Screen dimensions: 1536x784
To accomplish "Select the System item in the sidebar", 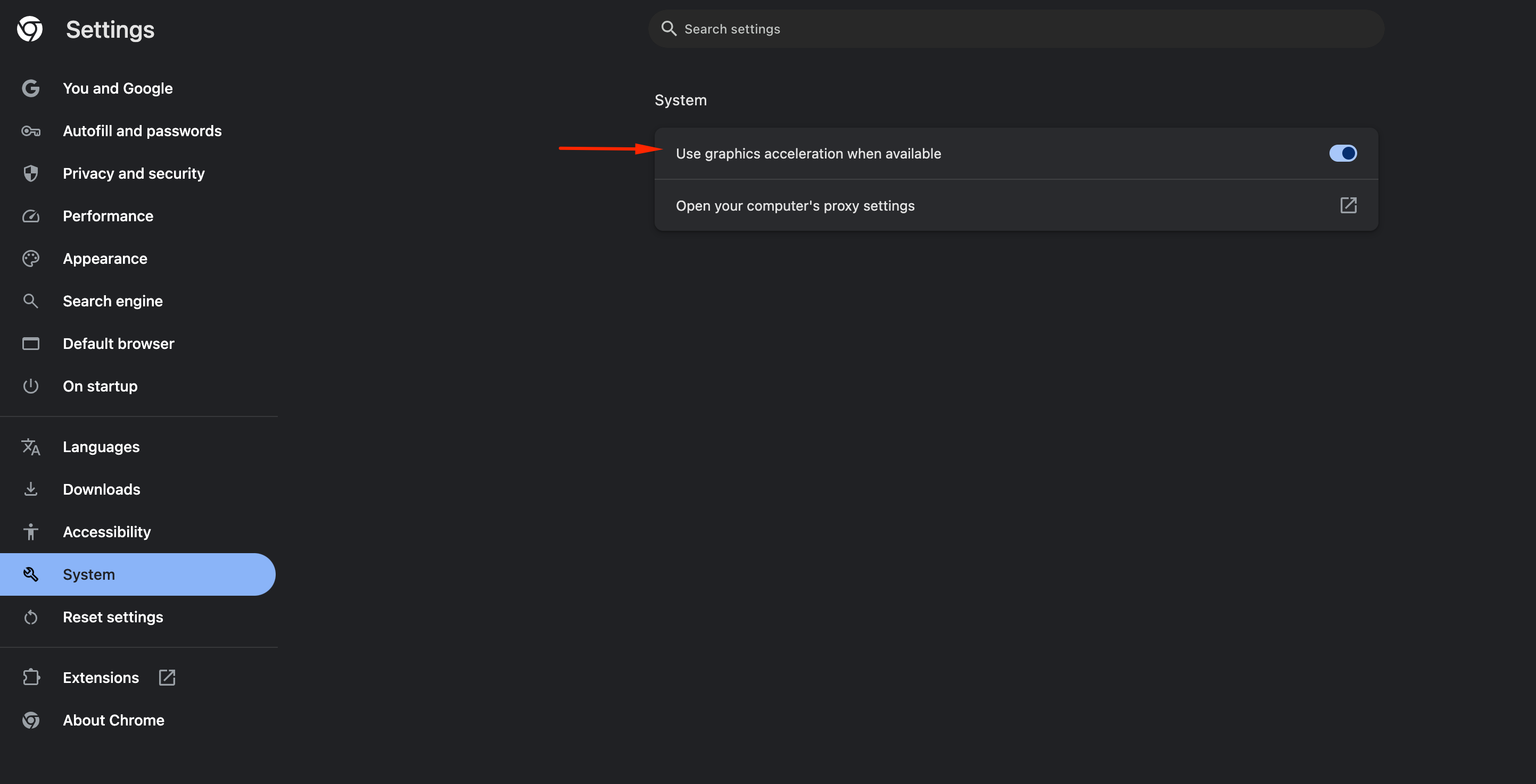I will pyautogui.click(x=89, y=574).
